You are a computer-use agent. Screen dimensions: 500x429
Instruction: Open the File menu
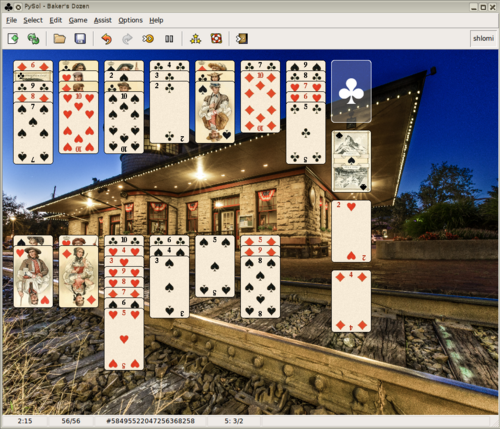11,20
